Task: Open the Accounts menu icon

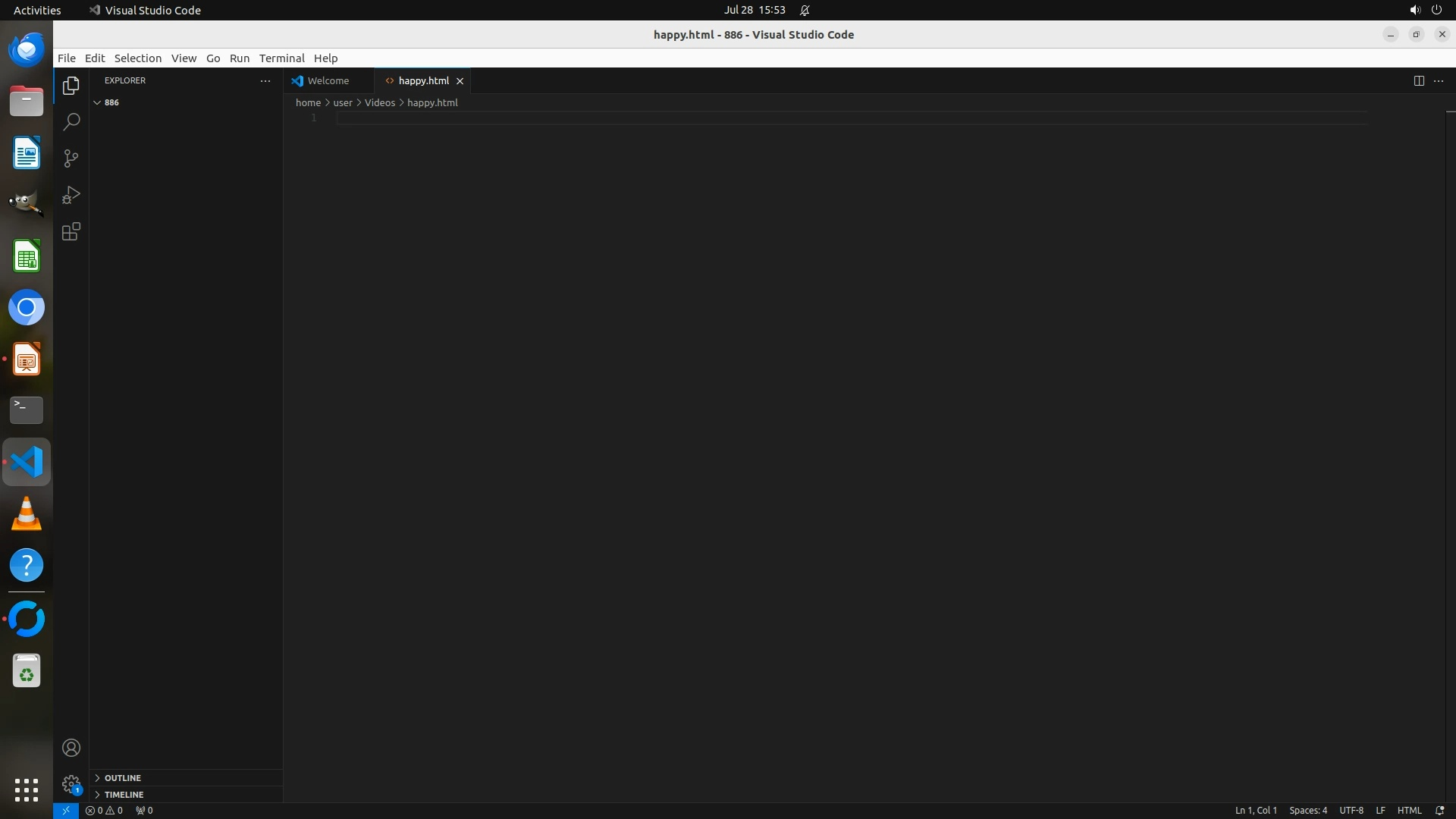Action: pyautogui.click(x=71, y=748)
